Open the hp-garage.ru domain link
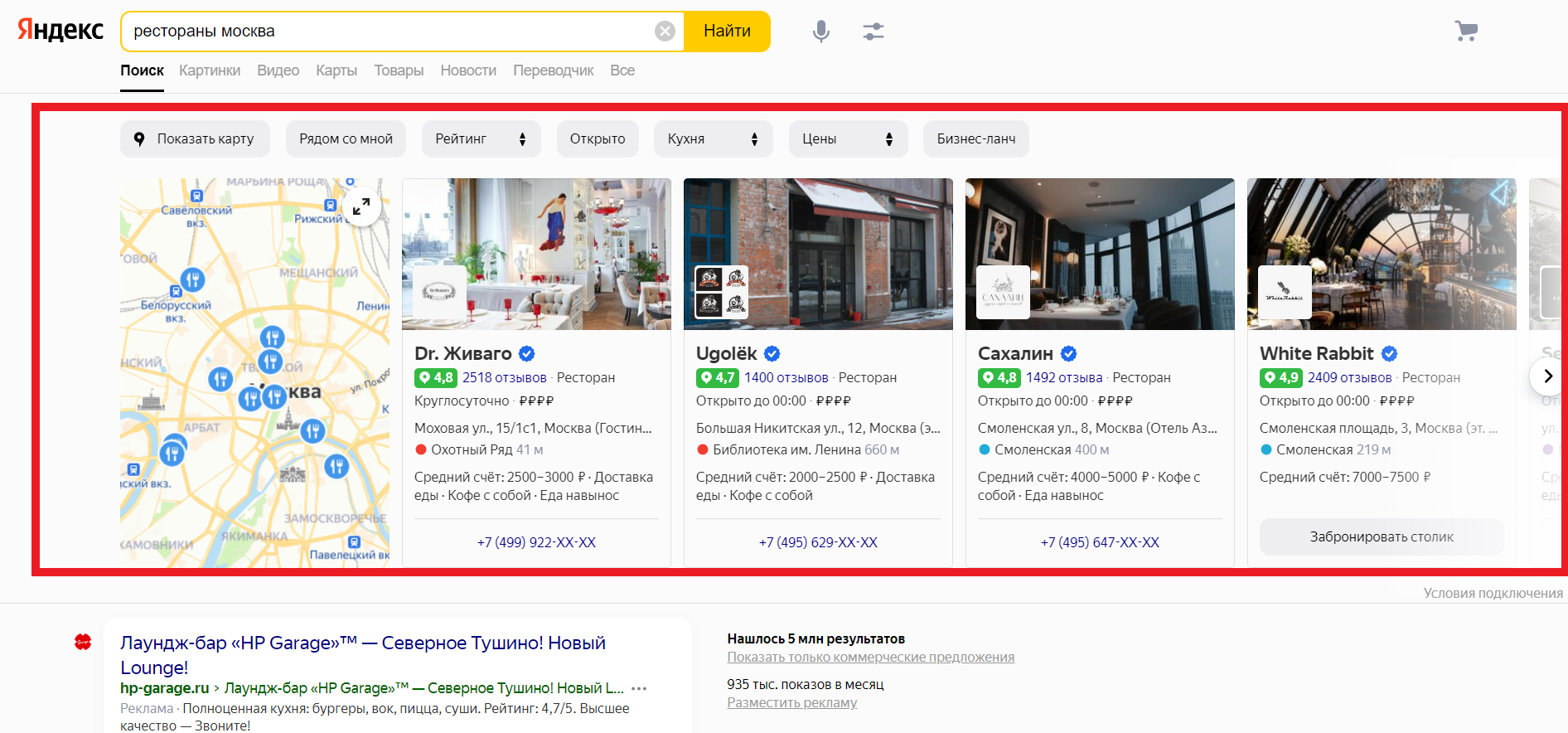Viewport: 1568px width, 733px height. pyautogui.click(x=165, y=688)
